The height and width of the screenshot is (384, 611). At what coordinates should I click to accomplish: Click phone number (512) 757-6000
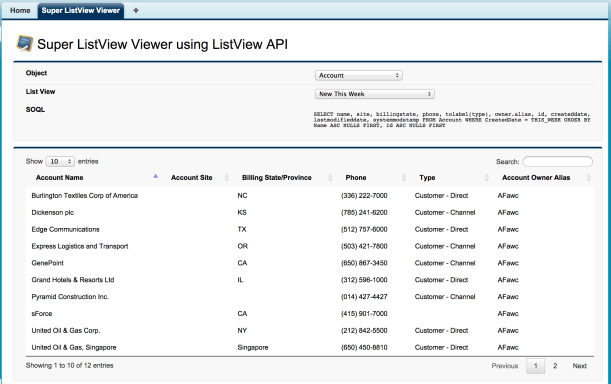pos(364,229)
